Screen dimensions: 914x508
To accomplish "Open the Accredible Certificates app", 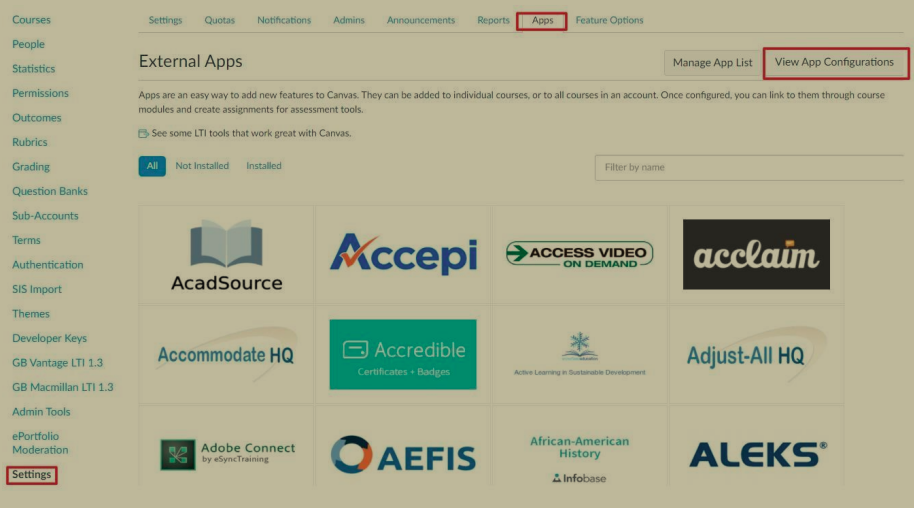I will tap(403, 355).
